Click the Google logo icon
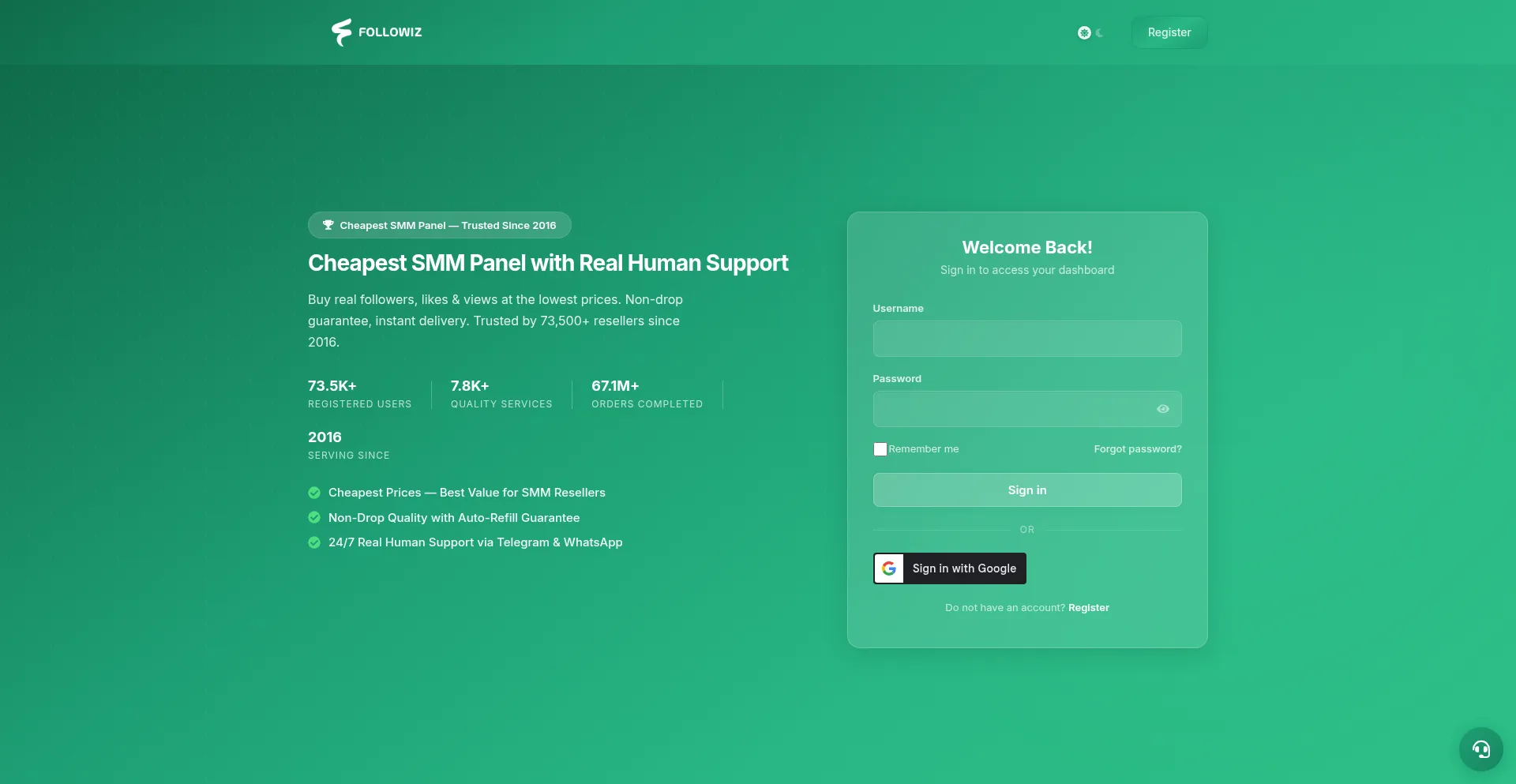The image size is (1516, 784). [x=889, y=568]
